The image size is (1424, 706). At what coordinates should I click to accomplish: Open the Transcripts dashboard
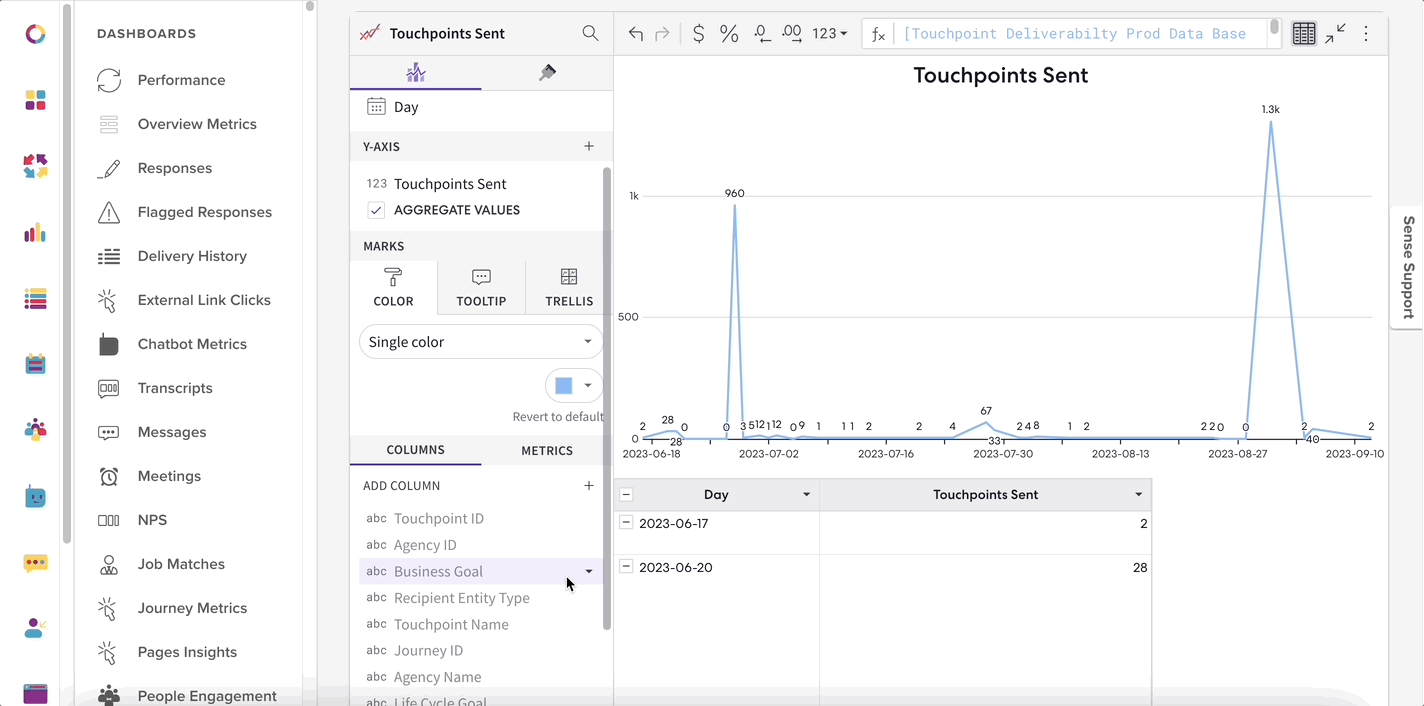(x=175, y=388)
